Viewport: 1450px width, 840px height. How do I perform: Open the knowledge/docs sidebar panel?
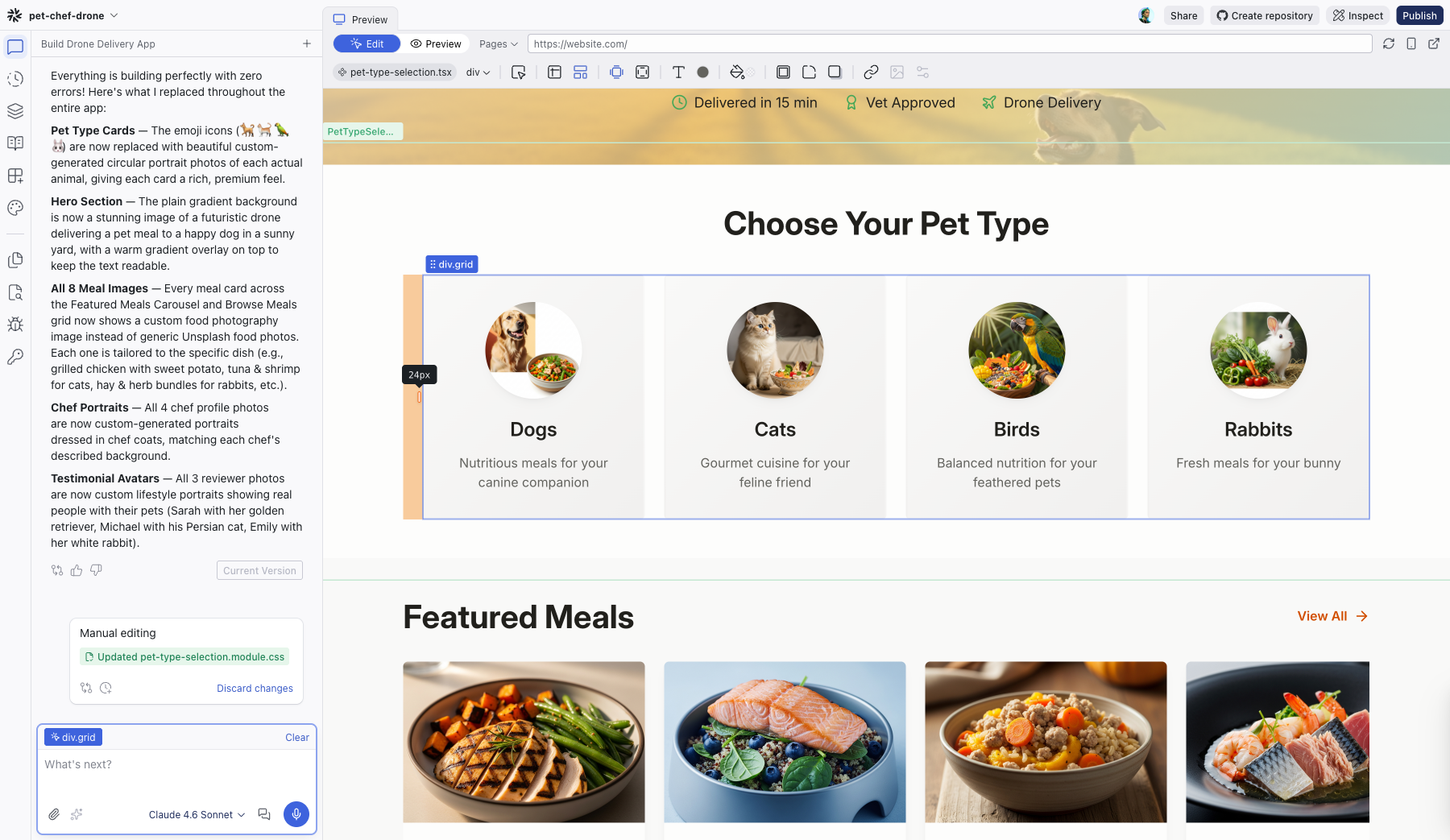(14, 143)
